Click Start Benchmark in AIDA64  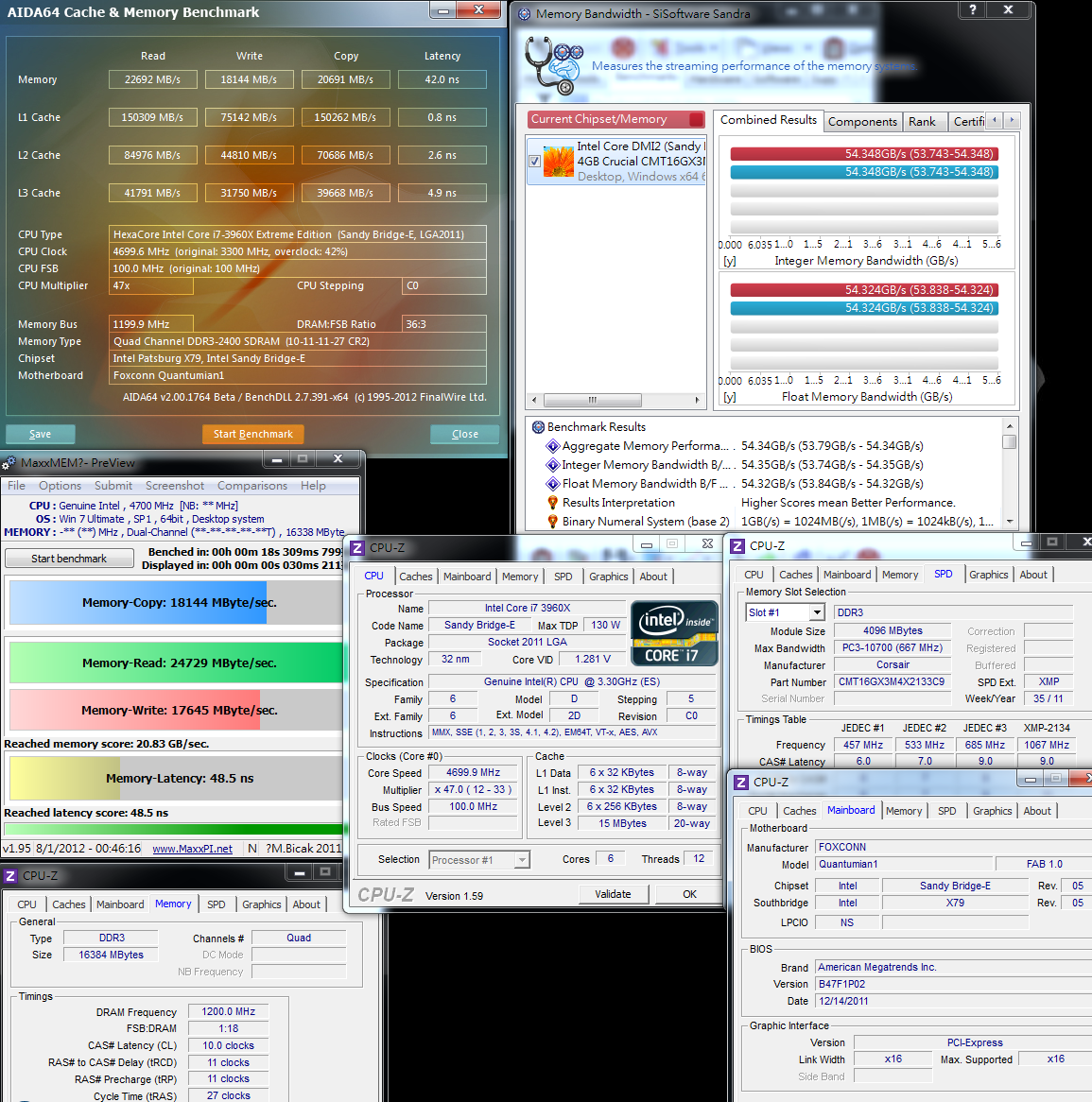point(253,435)
